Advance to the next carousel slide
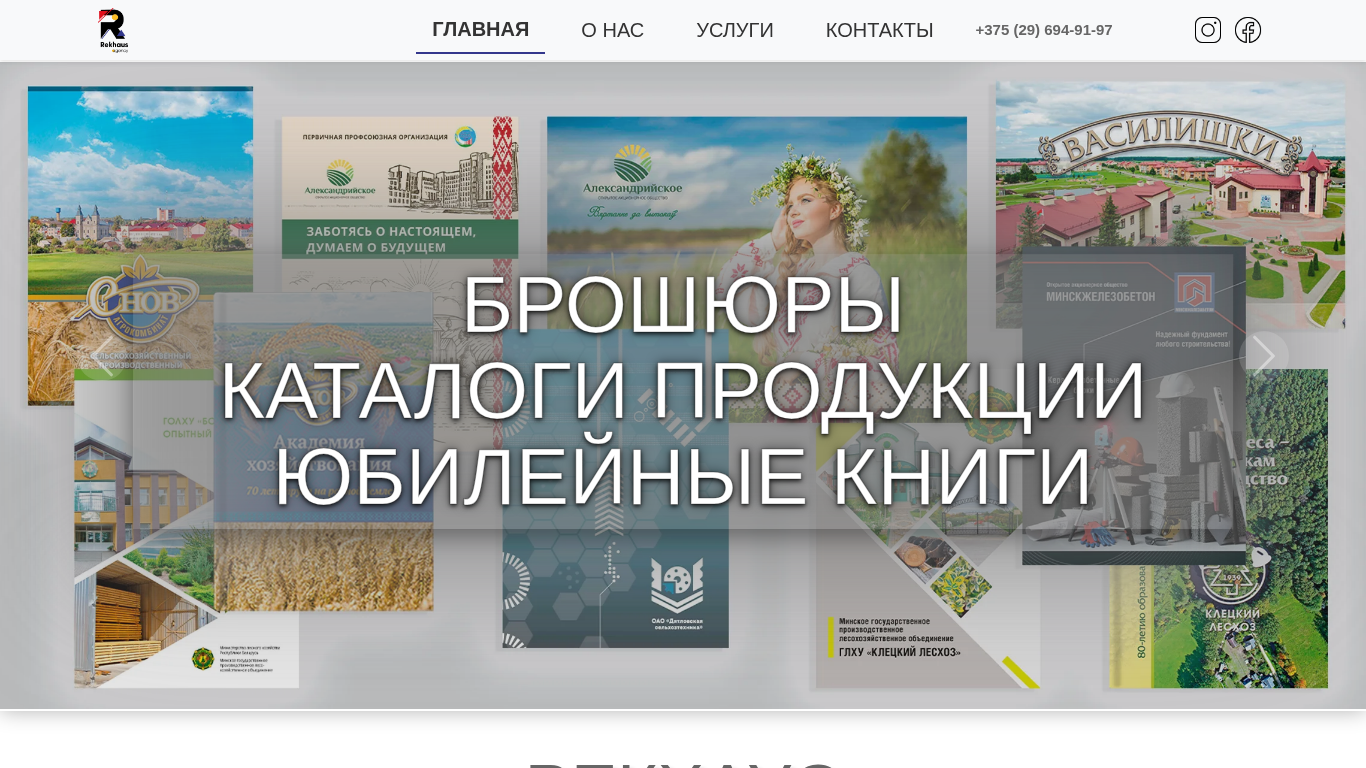The height and width of the screenshot is (768, 1366). coord(1264,356)
